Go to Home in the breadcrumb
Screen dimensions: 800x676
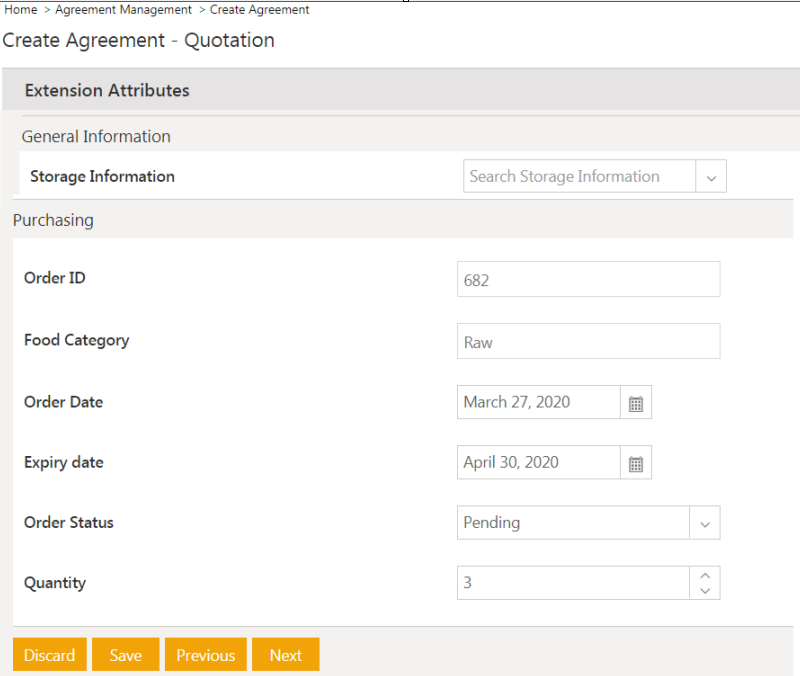21,10
